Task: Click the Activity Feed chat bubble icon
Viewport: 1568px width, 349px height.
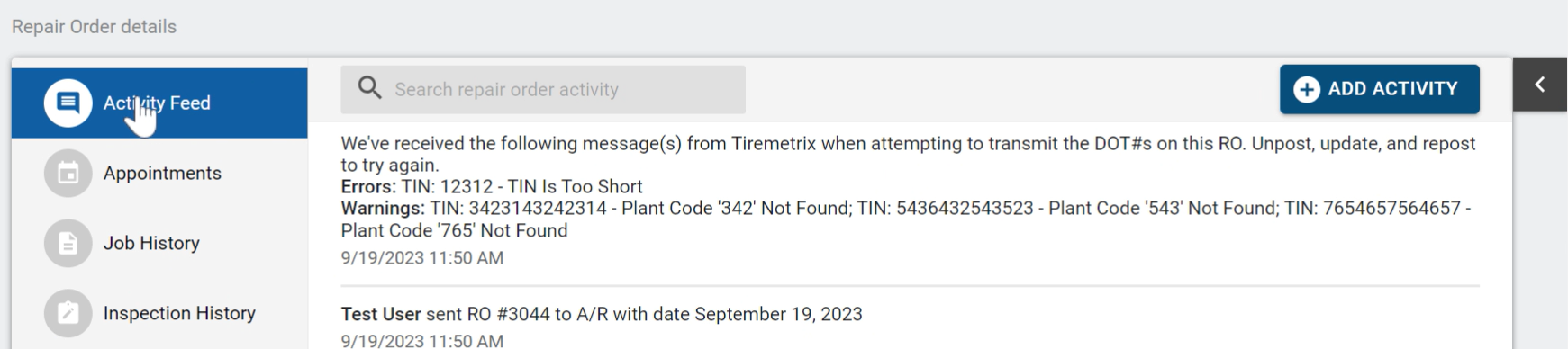Action: pos(68,103)
